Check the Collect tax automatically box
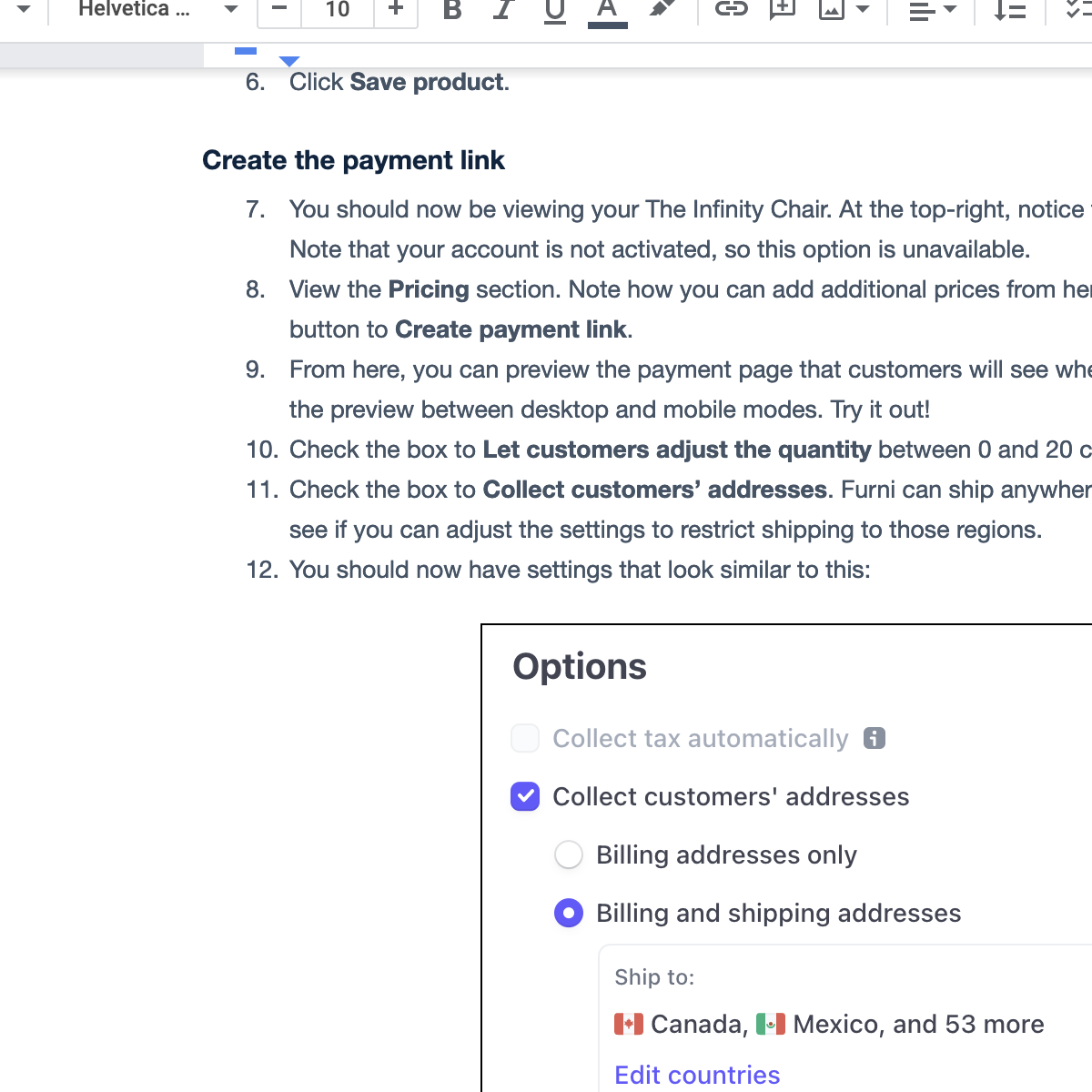The height and width of the screenshot is (1092, 1092). (x=525, y=738)
